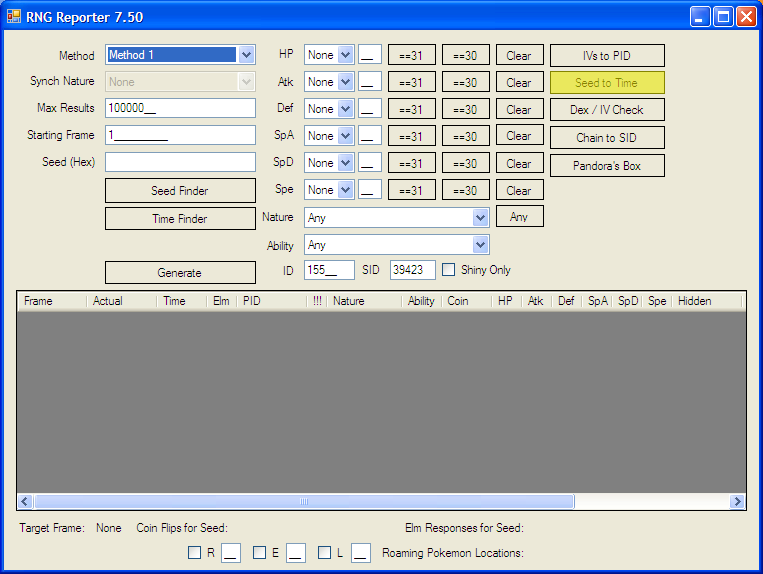Open Pandora's Box
Image resolution: width=763 pixels, height=574 pixels.
(607, 166)
